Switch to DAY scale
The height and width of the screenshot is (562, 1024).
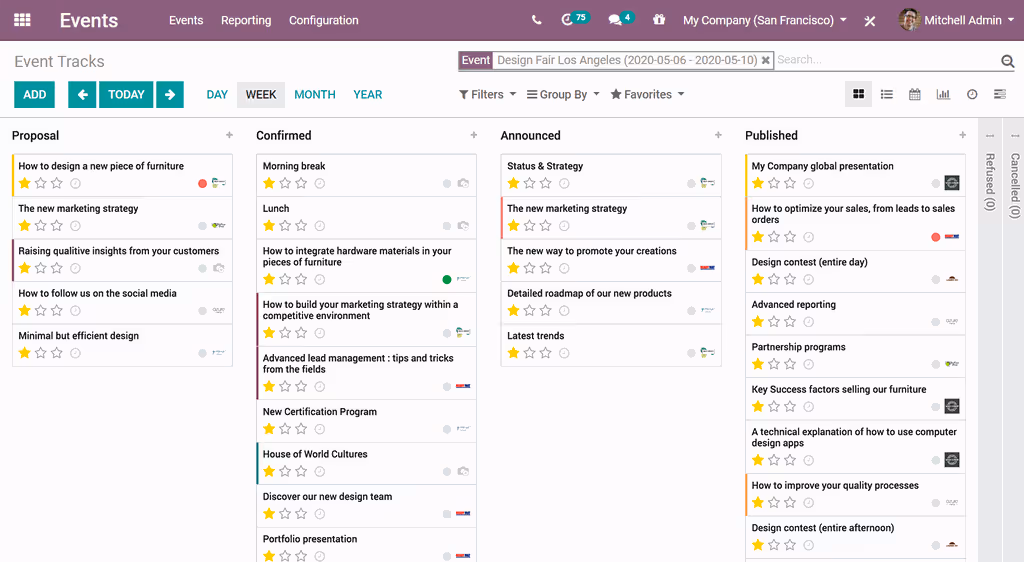point(217,95)
